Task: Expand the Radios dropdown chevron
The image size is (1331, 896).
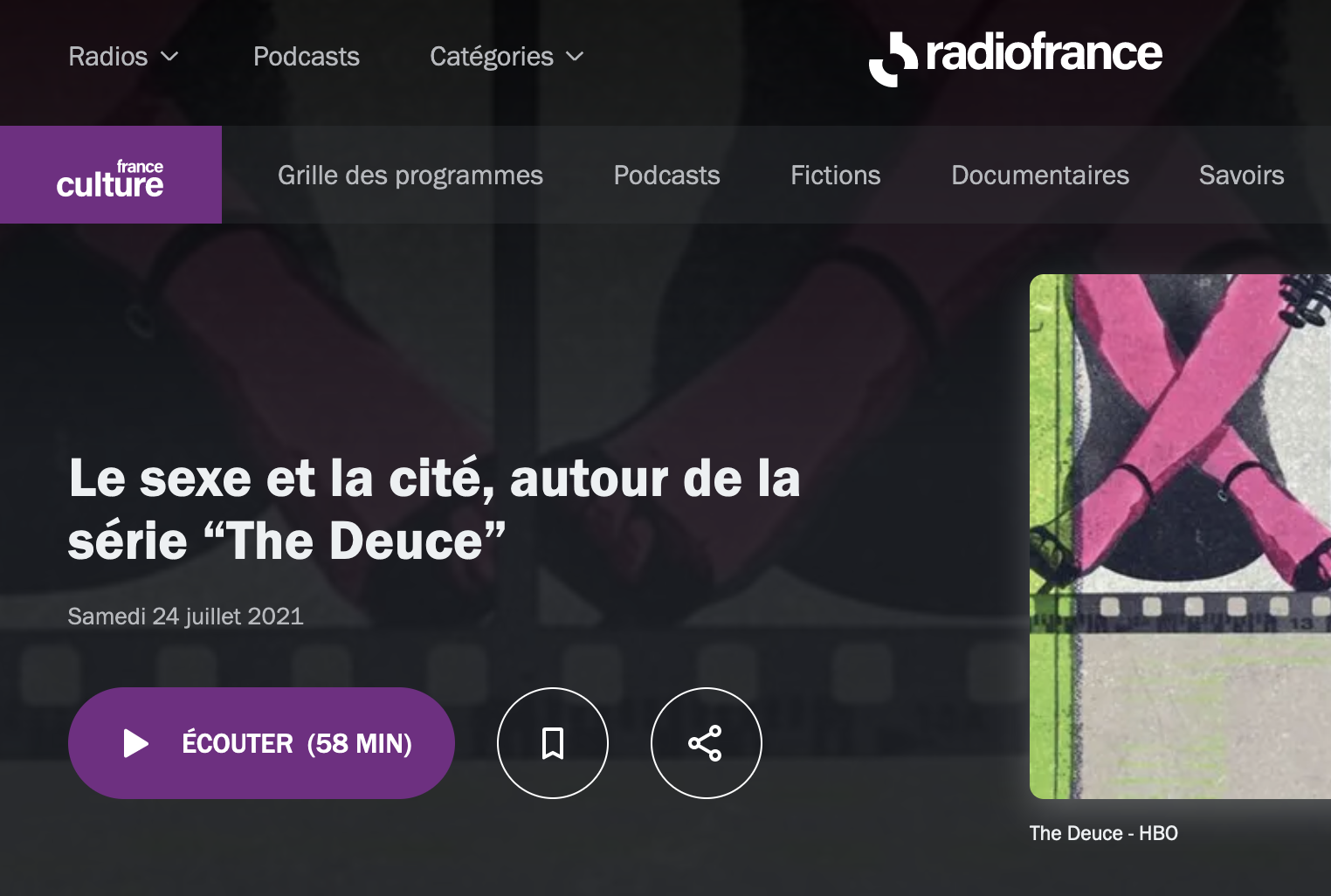Action: (170, 57)
